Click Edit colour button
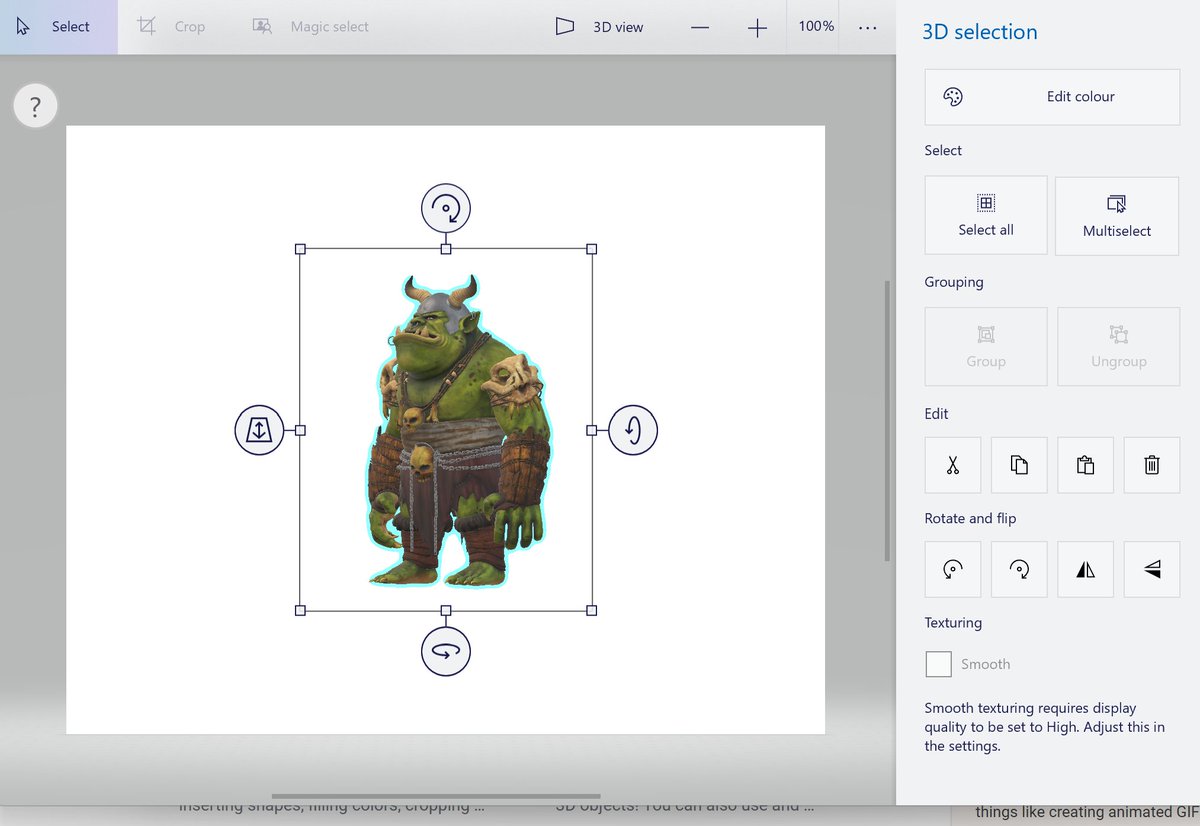The width and height of the screenshot is (1200, 826). coord(1052,97)
